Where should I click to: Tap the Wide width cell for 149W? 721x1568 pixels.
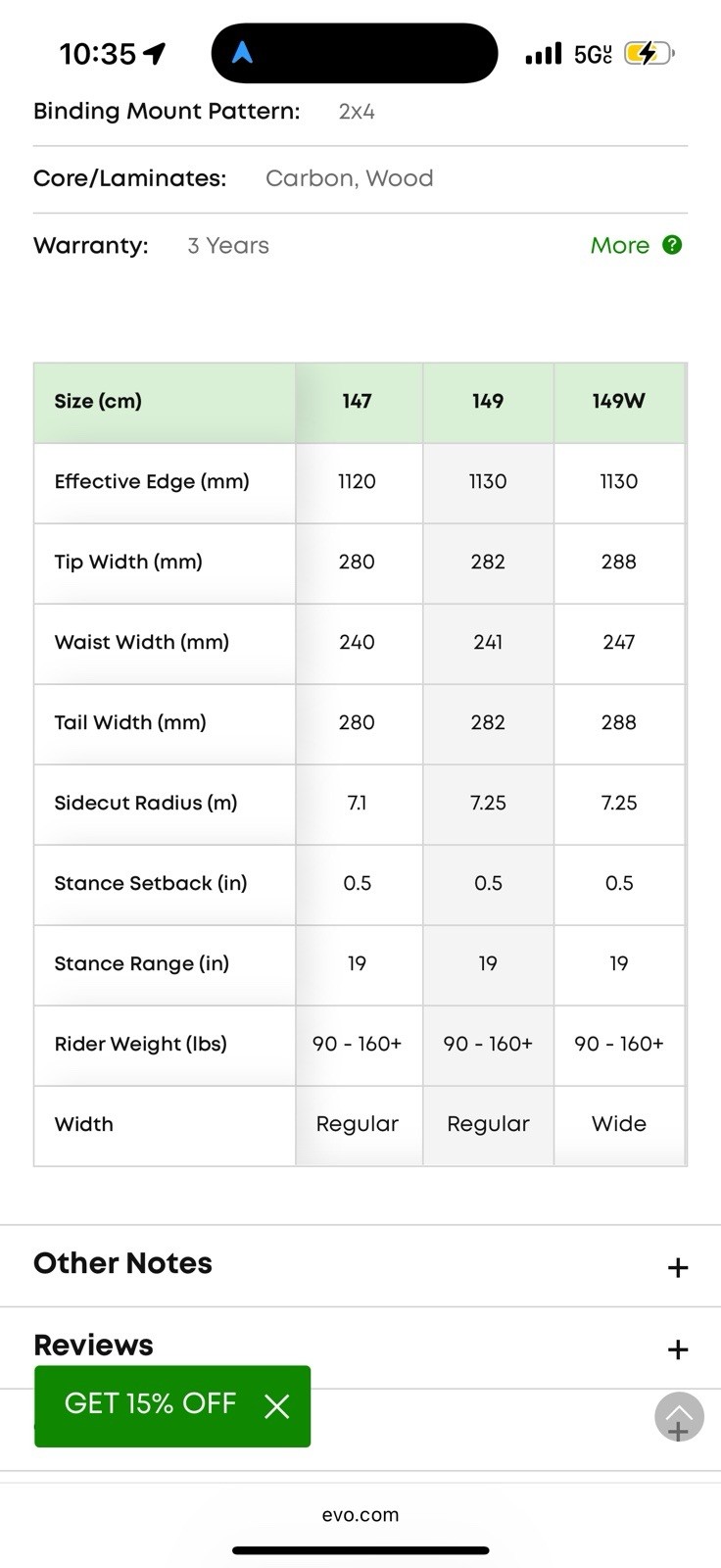click(619, 1125)
